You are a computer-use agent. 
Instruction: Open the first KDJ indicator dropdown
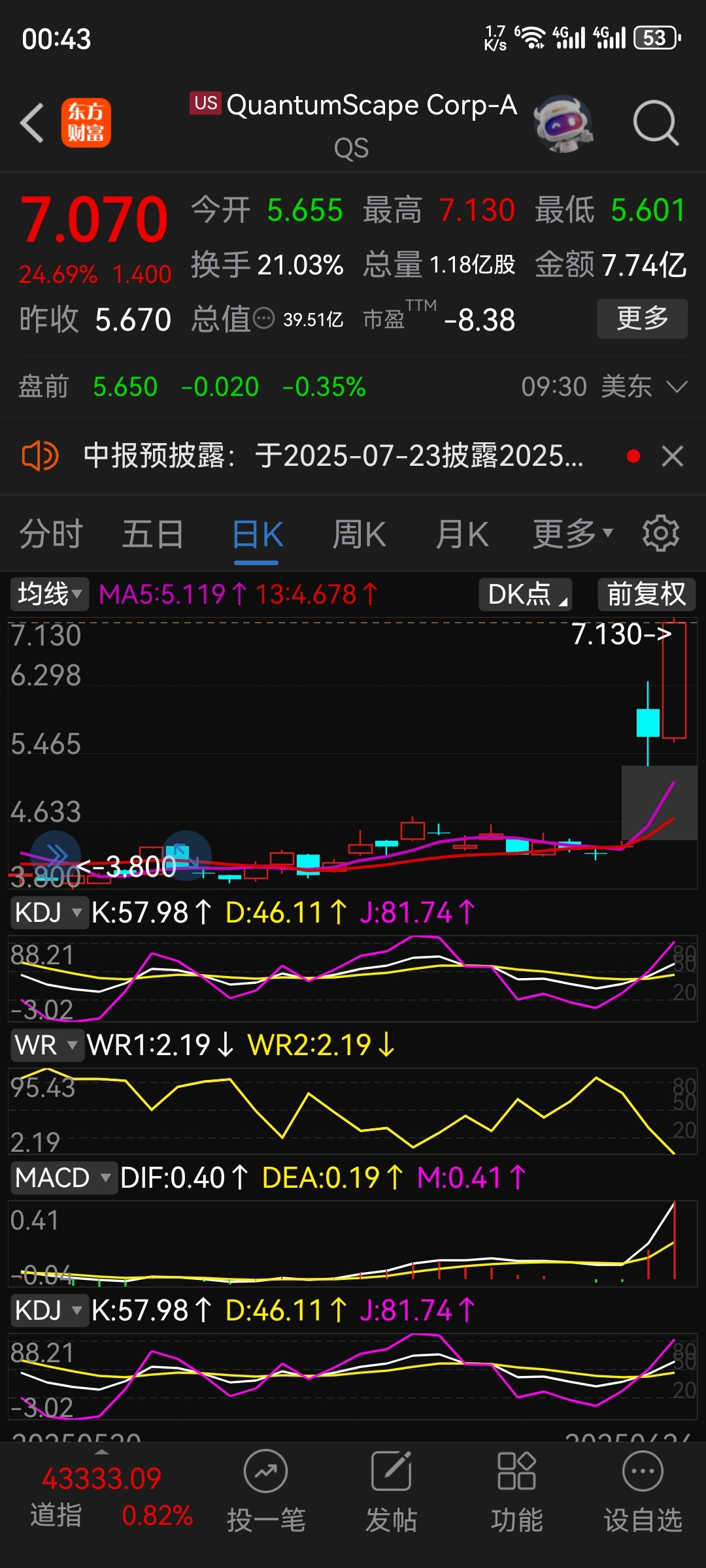click(50, 912)
